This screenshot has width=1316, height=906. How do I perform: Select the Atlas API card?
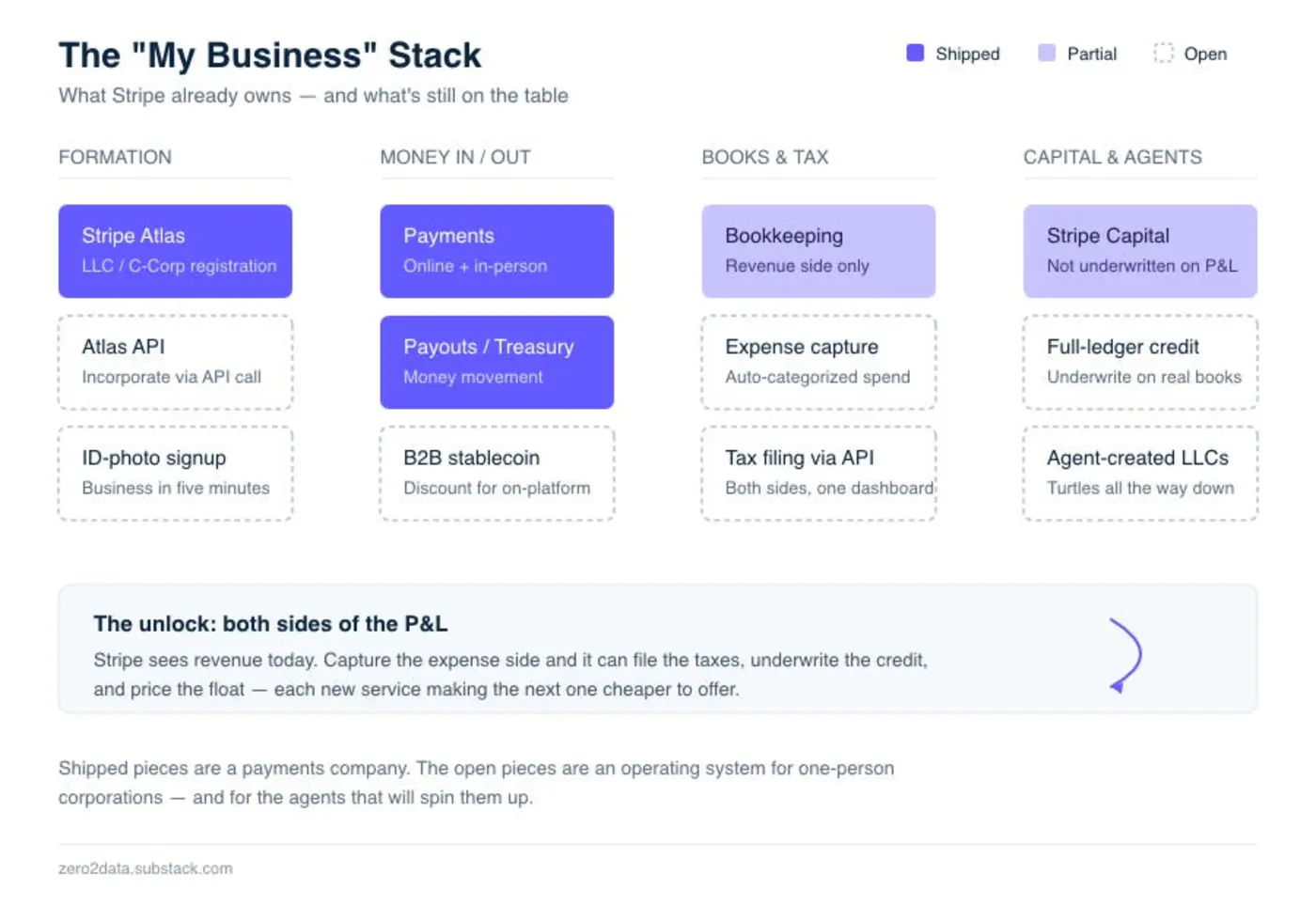(175, 362)
